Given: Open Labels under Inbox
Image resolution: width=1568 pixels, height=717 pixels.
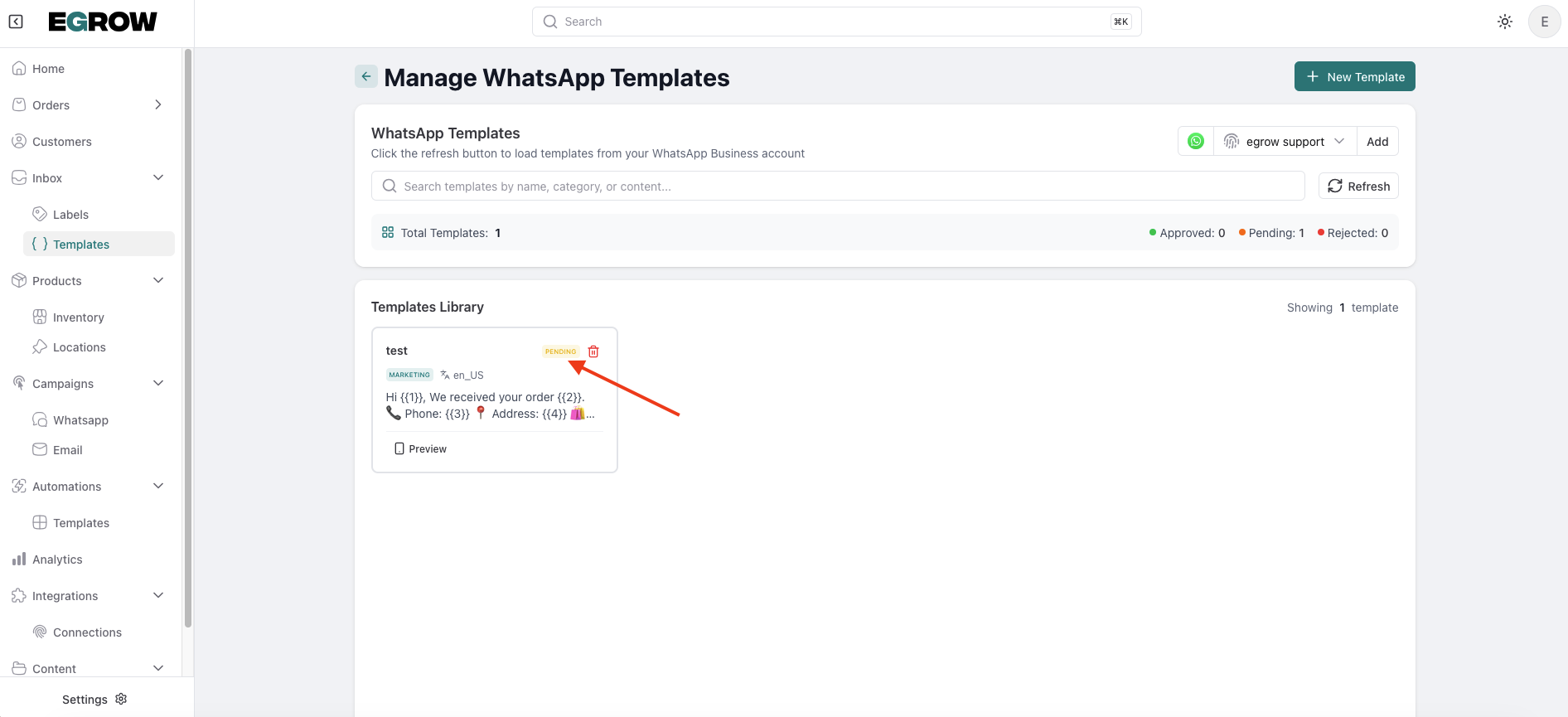Looking at the screenshot, I should tap(70, 215).
